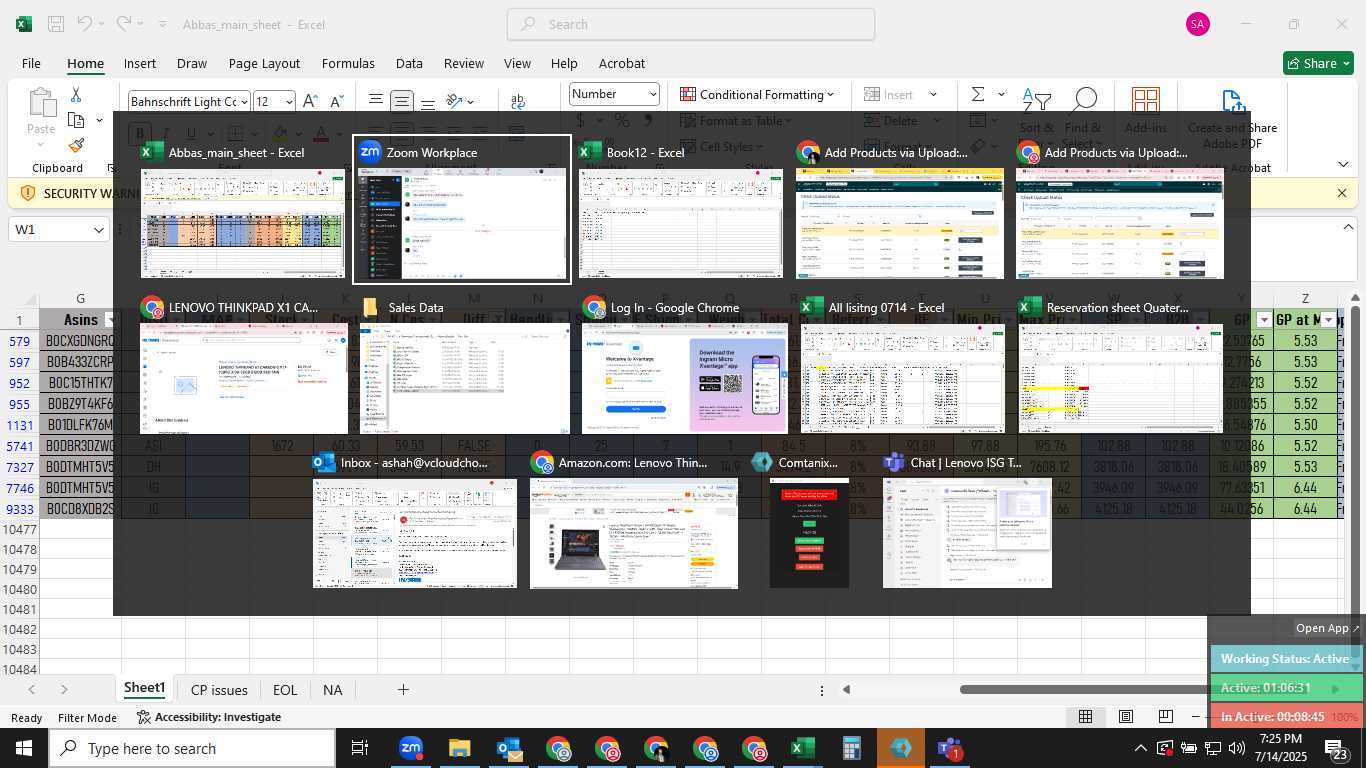Open Calculator from the taskbar

click(851, 748)
